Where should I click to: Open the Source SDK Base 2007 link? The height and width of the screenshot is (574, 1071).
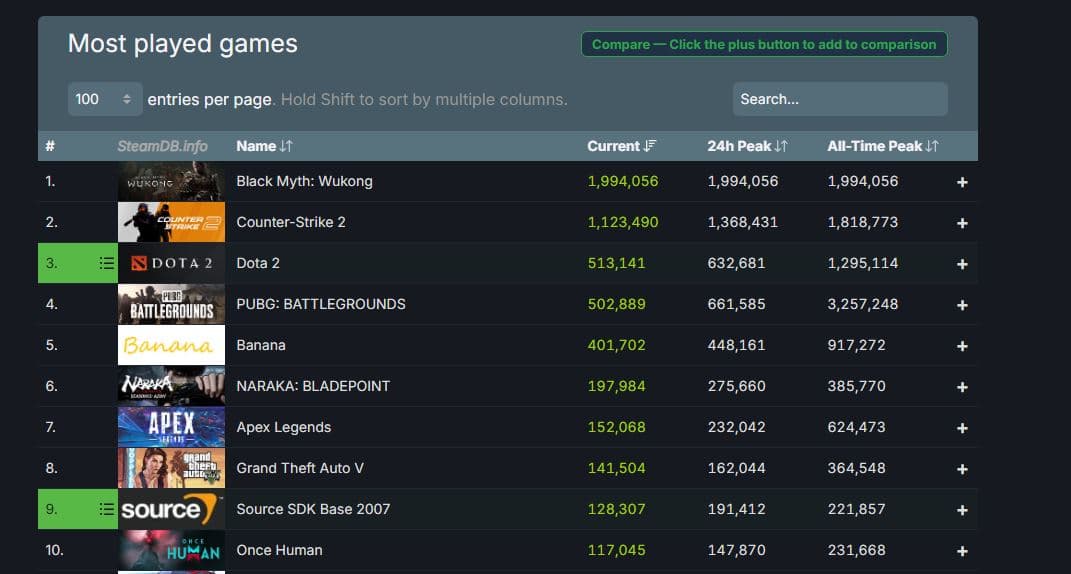tap(314, 509)
